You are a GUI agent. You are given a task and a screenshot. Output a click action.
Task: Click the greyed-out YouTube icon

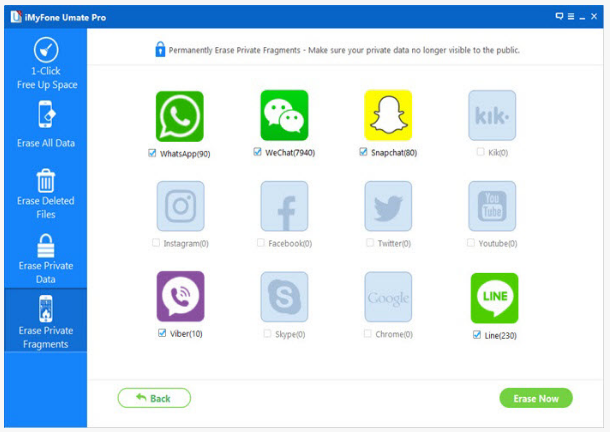[492, 206]
